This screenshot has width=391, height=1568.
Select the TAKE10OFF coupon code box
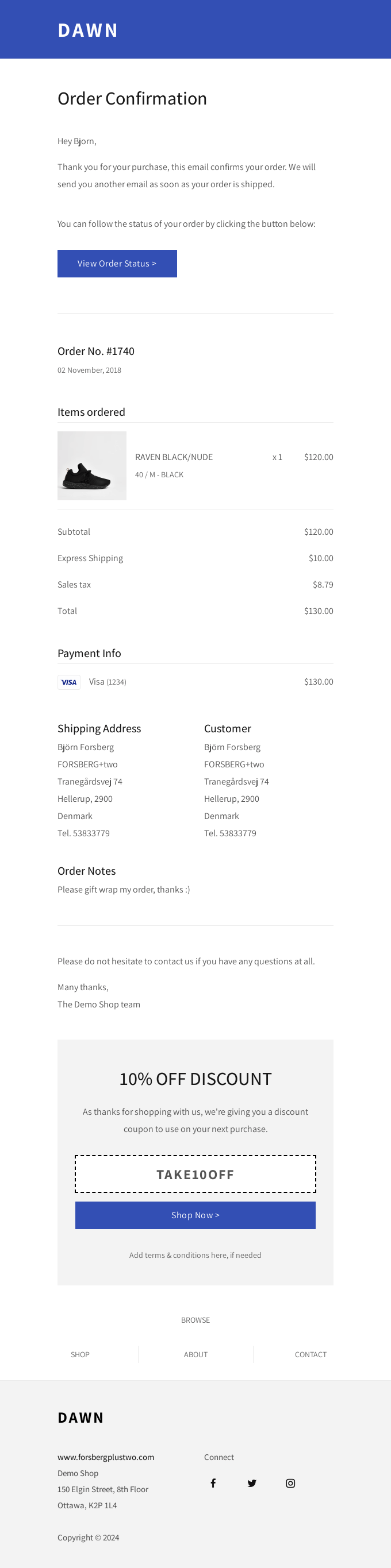pyautogui.click(x=195, y=1174)
